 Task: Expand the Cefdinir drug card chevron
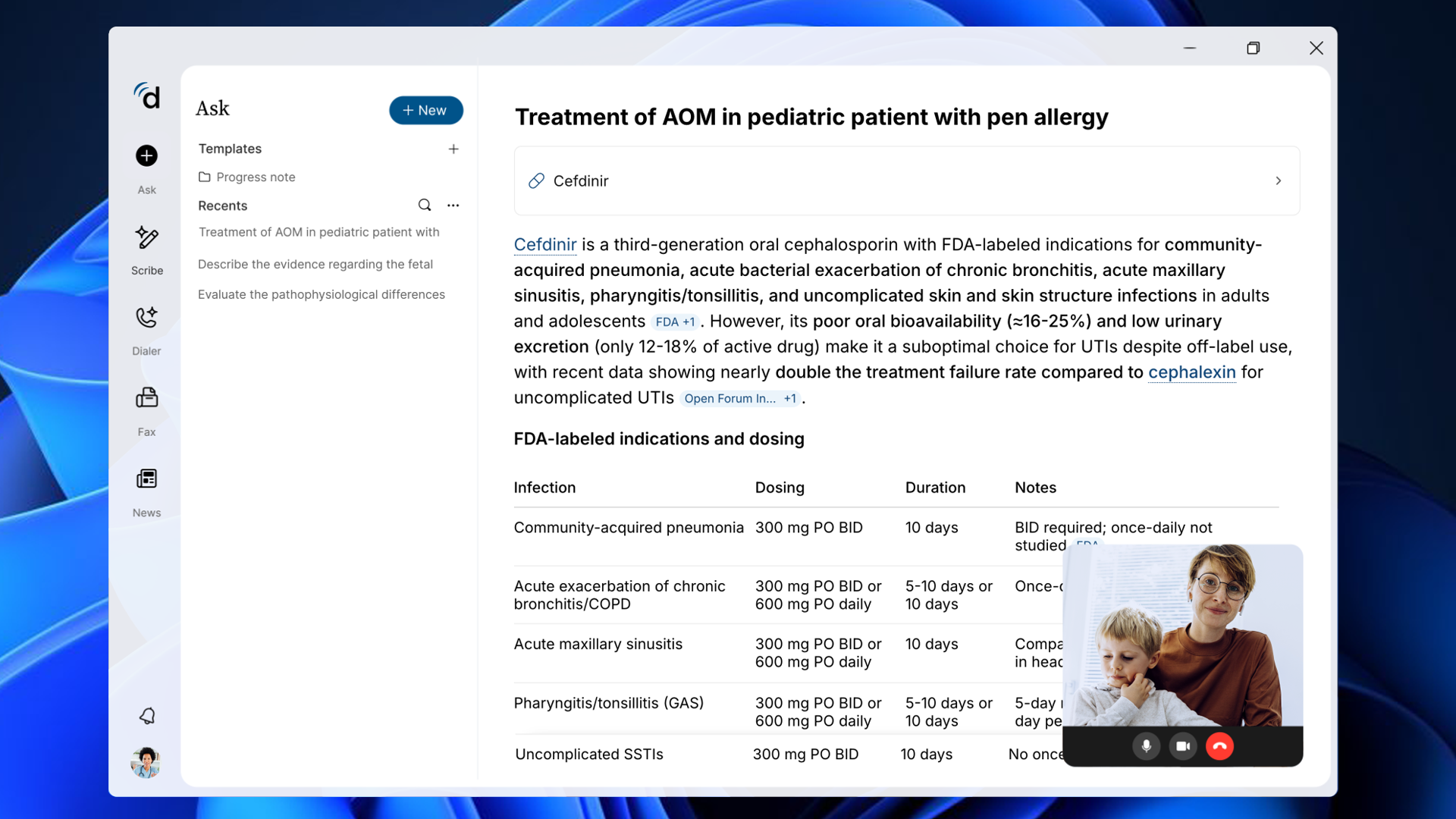[x=1279, y=180]
